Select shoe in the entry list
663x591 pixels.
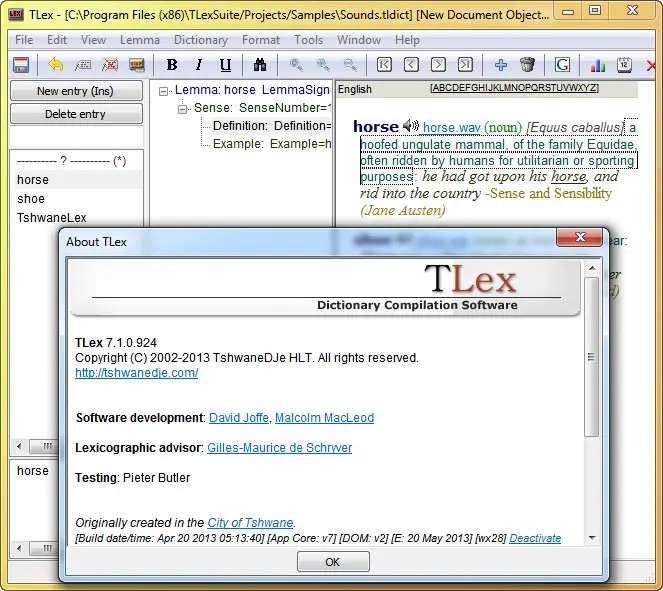click(x=77, y=199)
